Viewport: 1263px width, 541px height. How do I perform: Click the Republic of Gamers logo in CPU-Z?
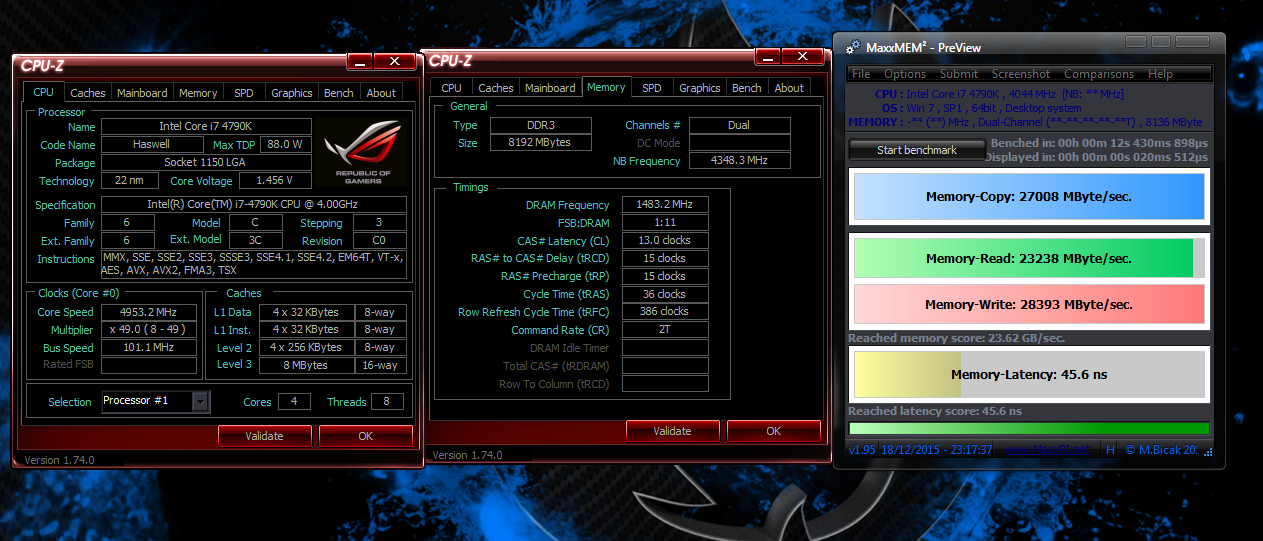(360, 153)
